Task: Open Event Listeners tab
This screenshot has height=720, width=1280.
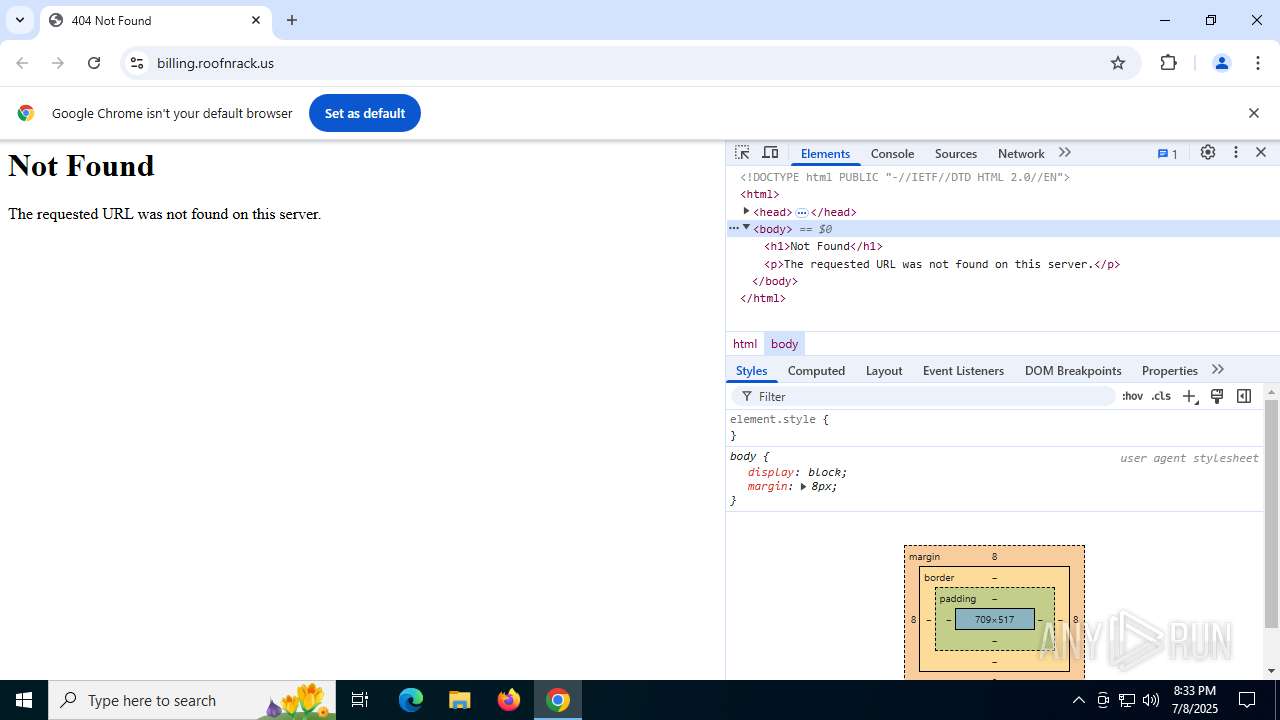Action: tap(963, 371)
